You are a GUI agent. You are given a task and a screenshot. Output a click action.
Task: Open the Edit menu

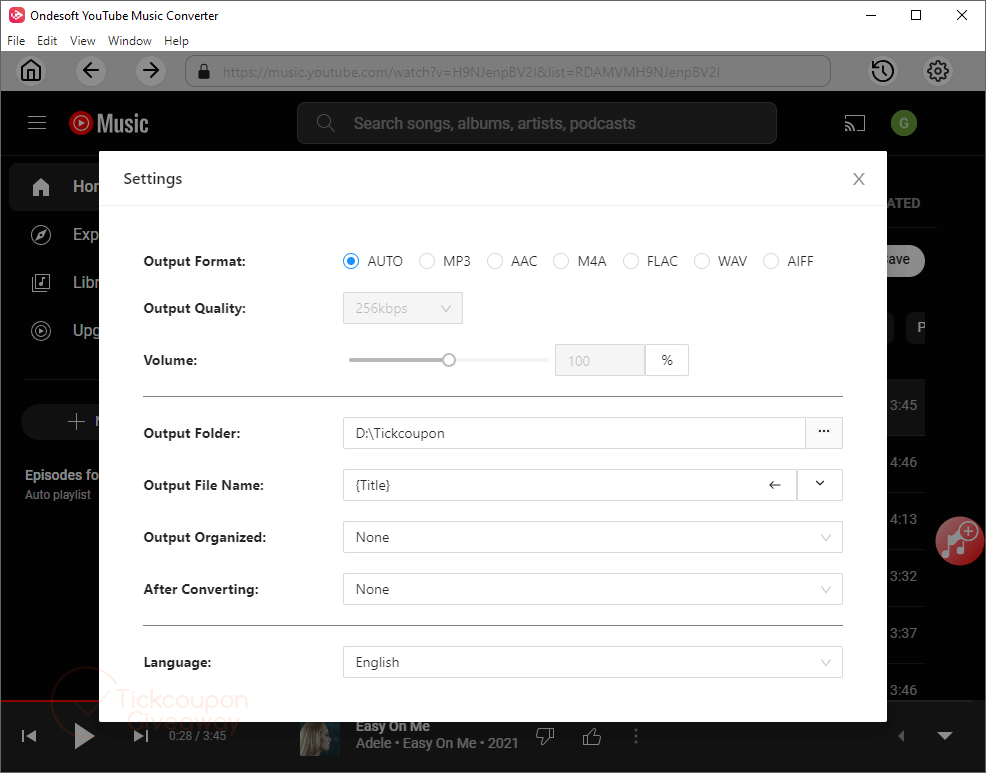pyautogui.click(x=47, y=41)
